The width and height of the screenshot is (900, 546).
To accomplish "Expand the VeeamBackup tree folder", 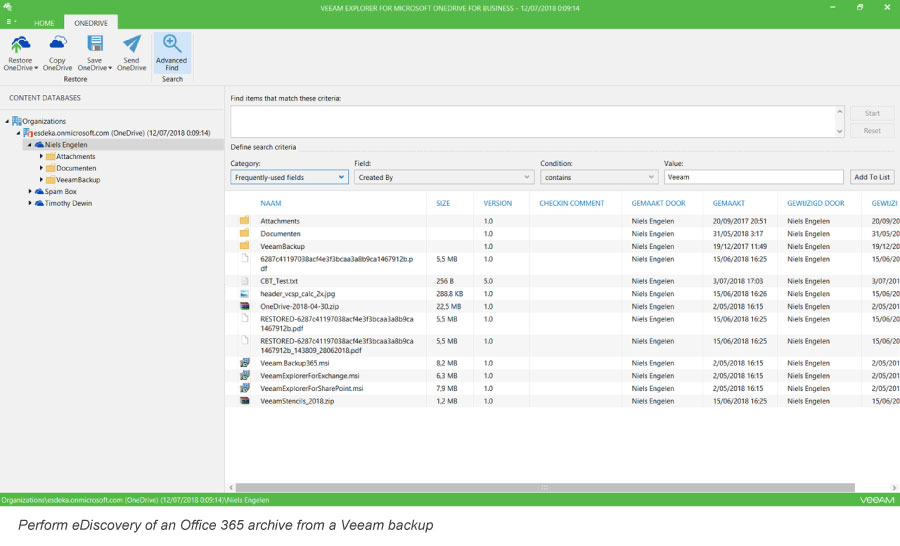I will coord(41,180).
